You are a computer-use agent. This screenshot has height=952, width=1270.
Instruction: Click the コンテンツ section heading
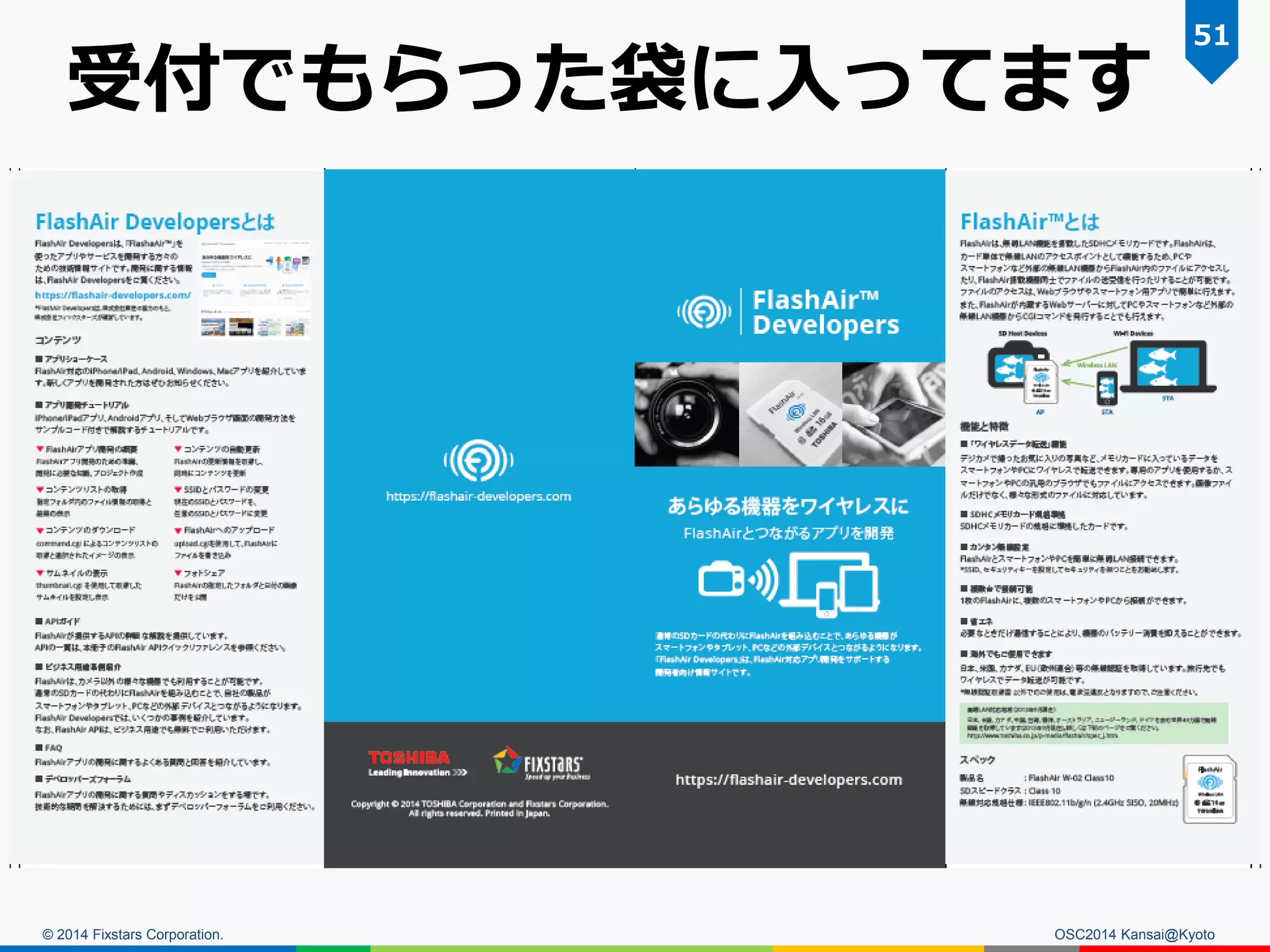(x=58, y=340)
